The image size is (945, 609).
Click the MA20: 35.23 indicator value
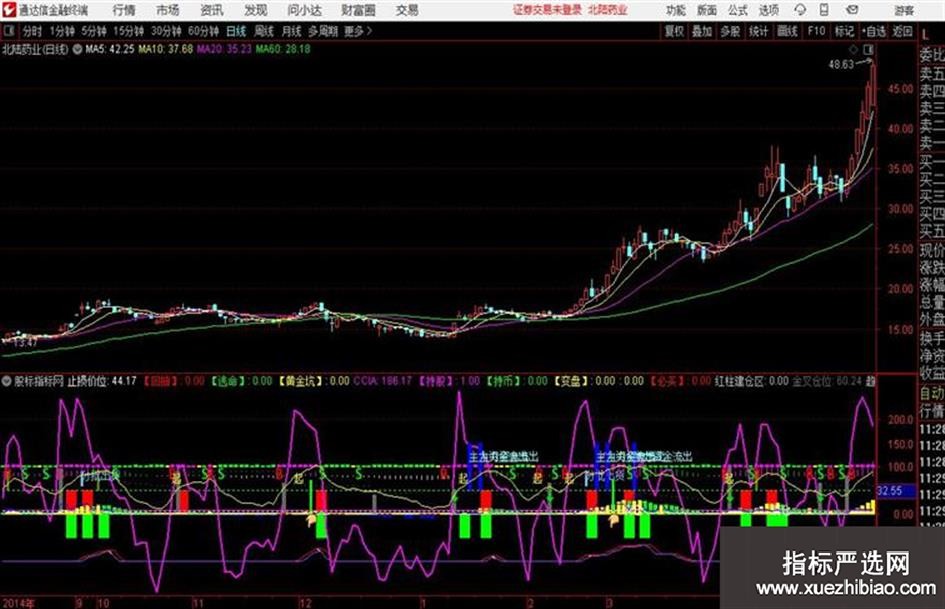point(224,49)
